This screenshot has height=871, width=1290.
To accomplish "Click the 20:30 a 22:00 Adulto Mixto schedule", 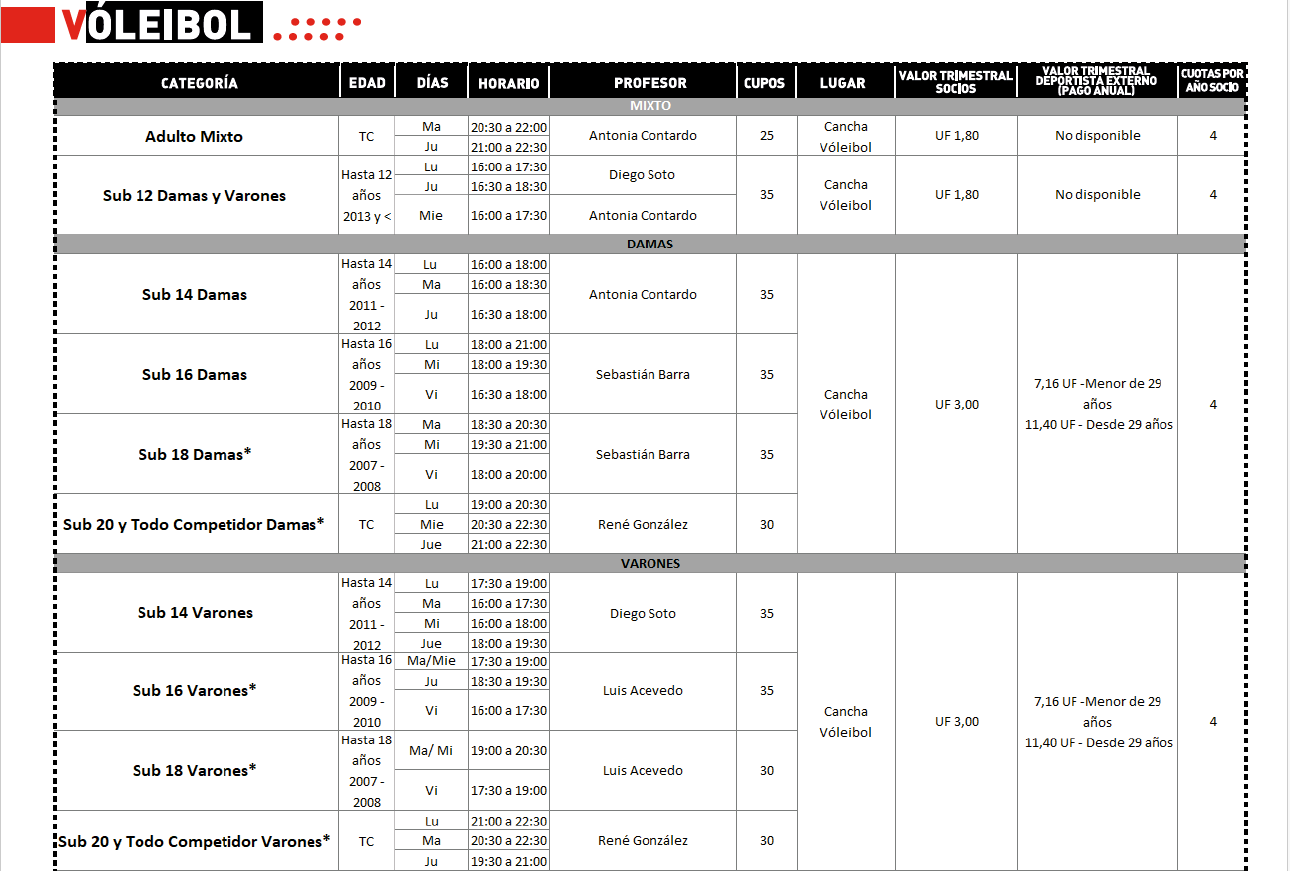I will (x=508, y=127).
